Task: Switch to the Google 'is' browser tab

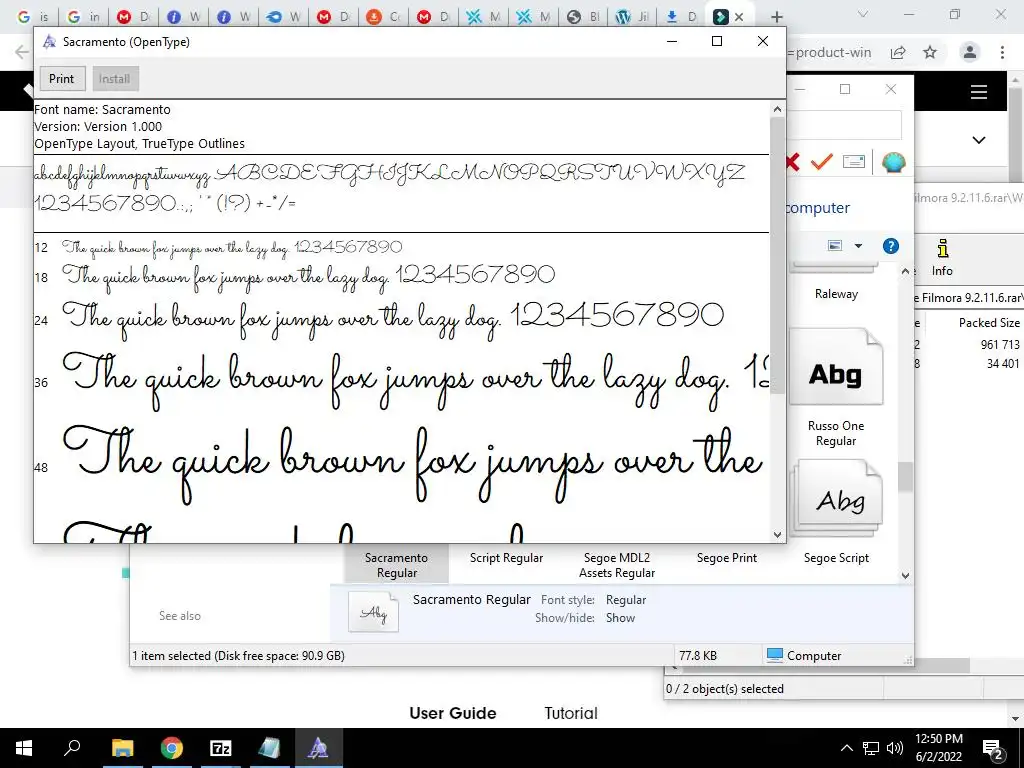Action: pyautogui.click(x=33, y=17)
